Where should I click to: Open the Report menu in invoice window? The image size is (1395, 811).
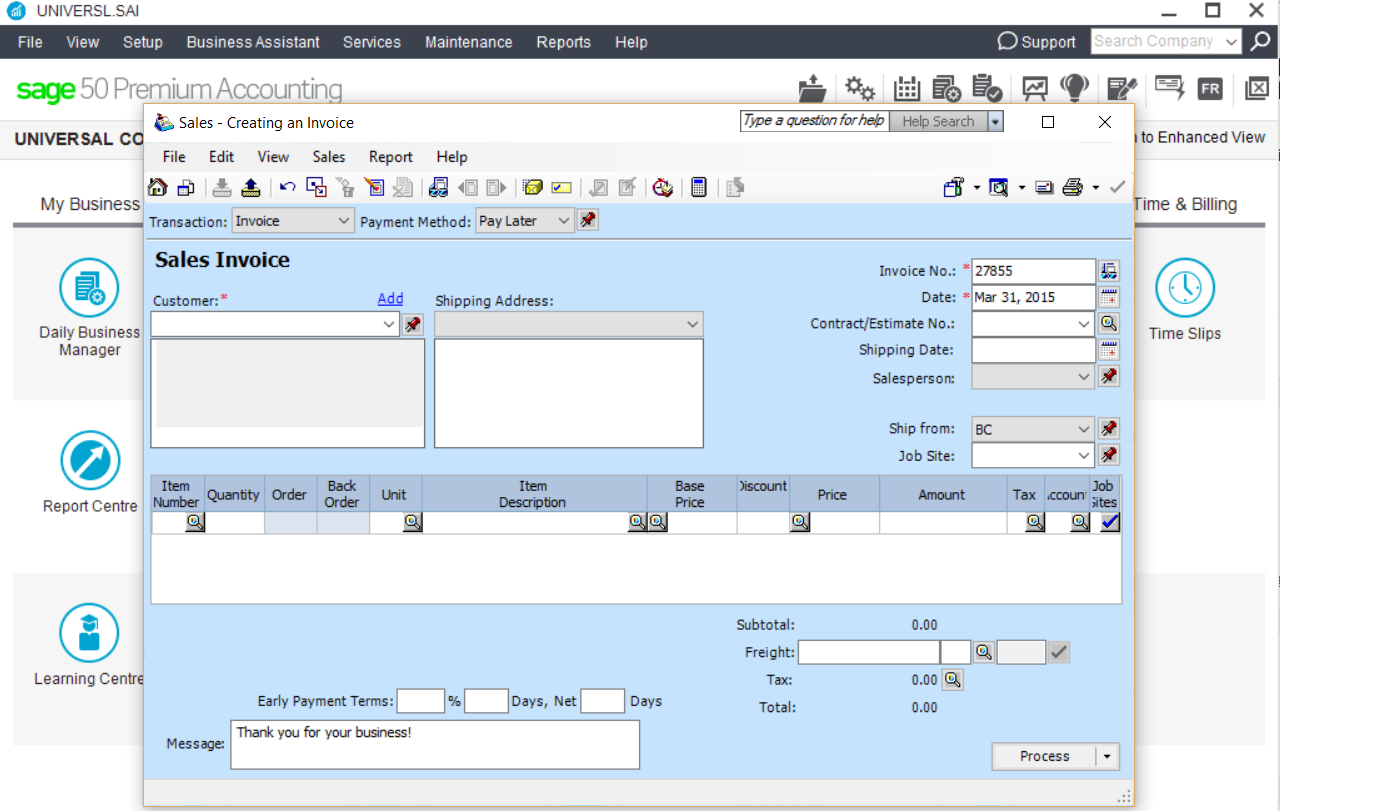(391, 157)
